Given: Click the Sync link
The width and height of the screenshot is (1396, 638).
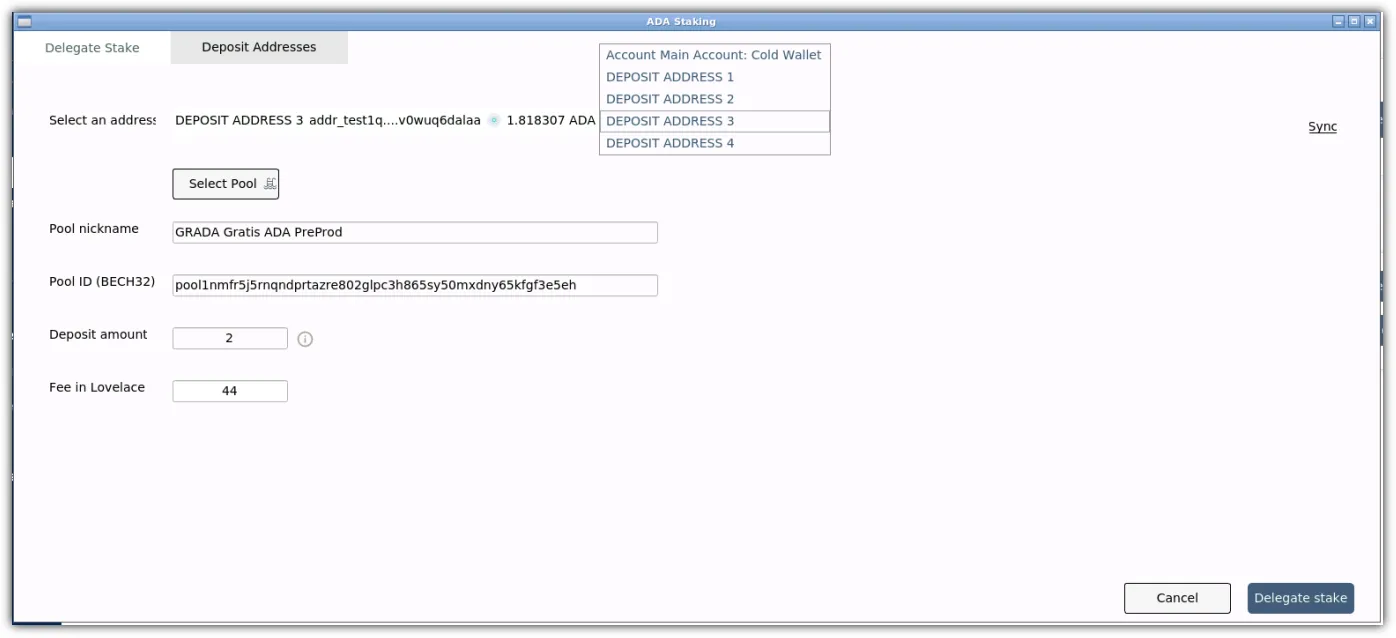Looking at the screenshot, I should (x=1322, y=127).
